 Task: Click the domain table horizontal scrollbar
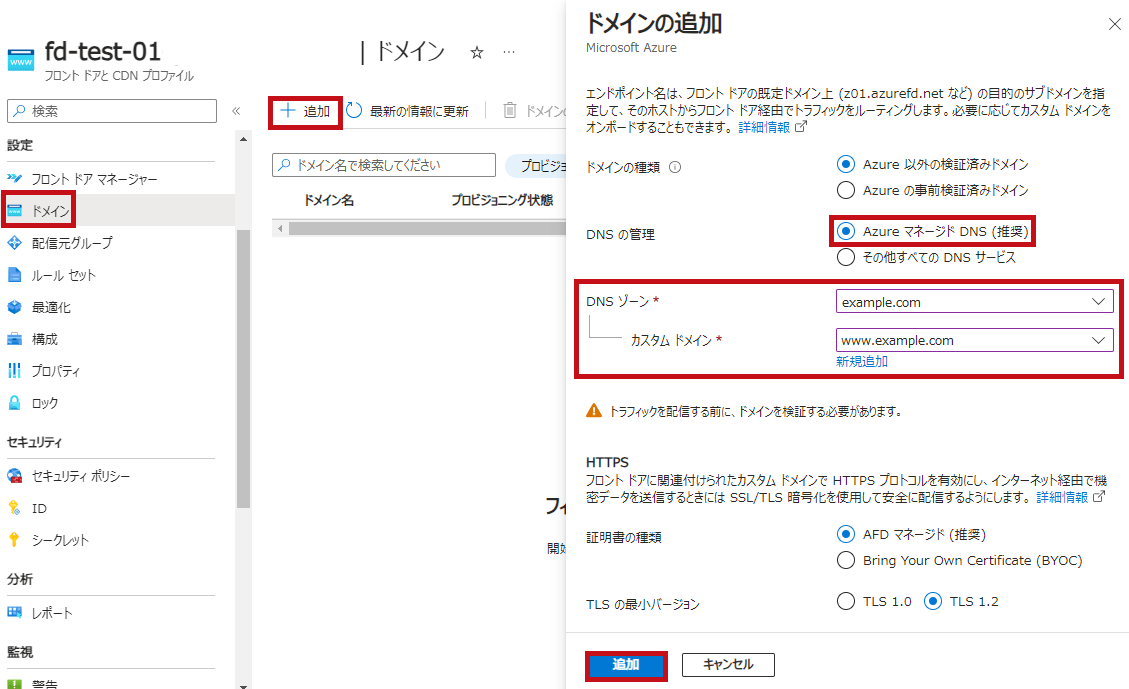pos(428,228)
